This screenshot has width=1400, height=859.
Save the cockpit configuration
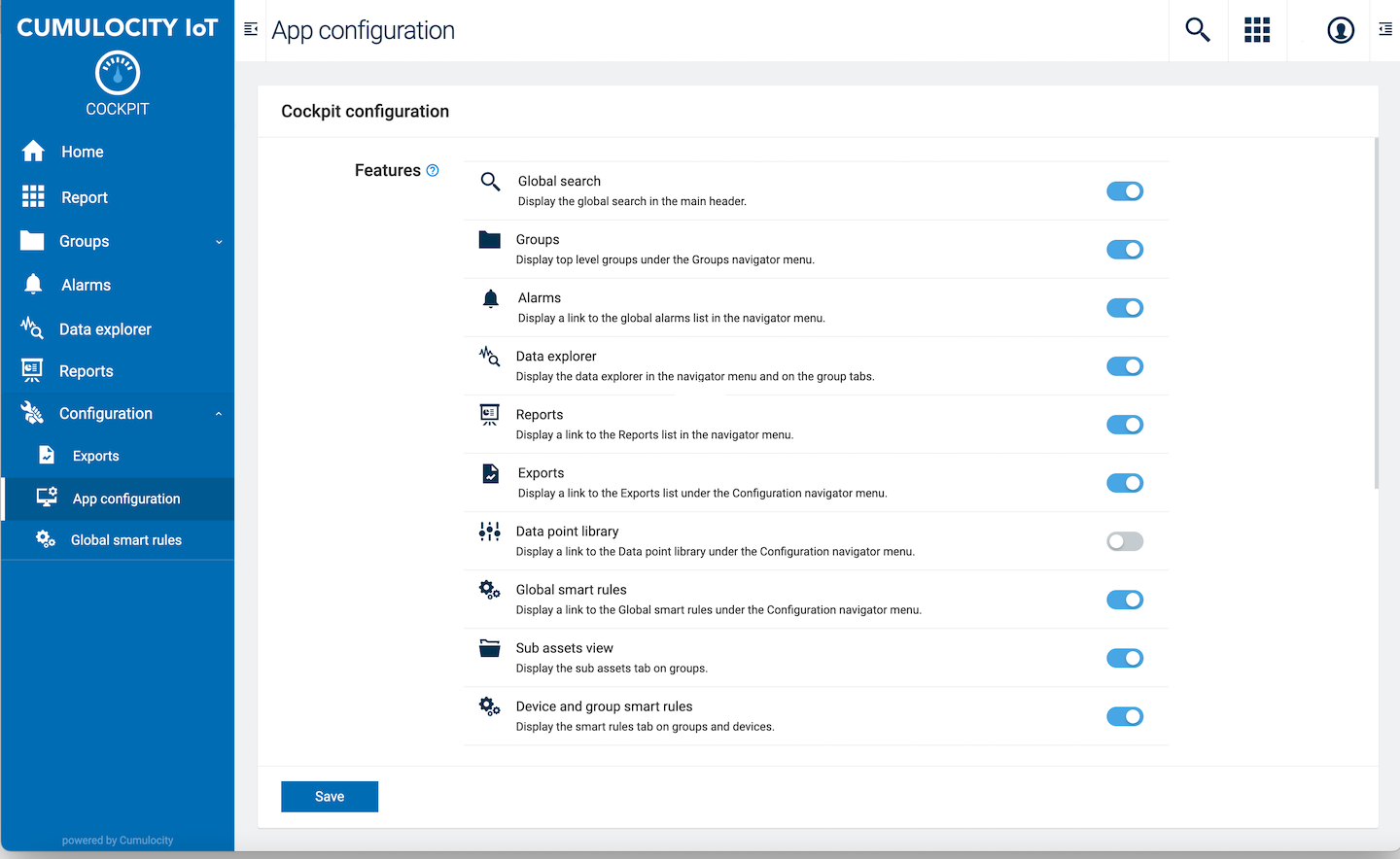pos(330,797)
